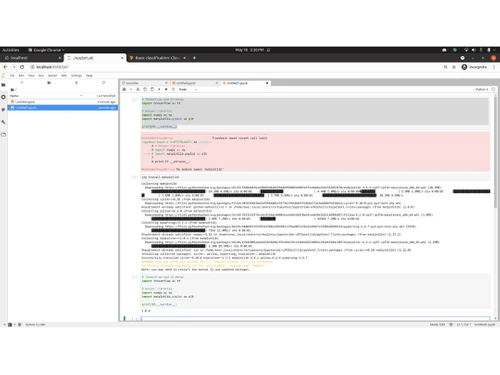Focus the empty last notebook cell
Image resolution: width=500 pixels, height=375 pixels.
[315, 319]
